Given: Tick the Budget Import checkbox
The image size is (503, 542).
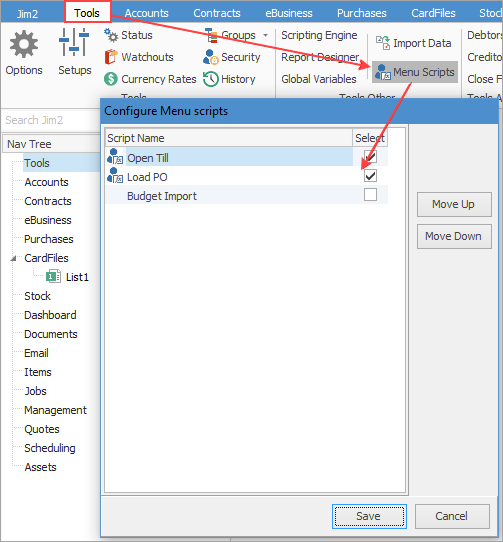Looking at the screenshot, I should pos(370,195).
